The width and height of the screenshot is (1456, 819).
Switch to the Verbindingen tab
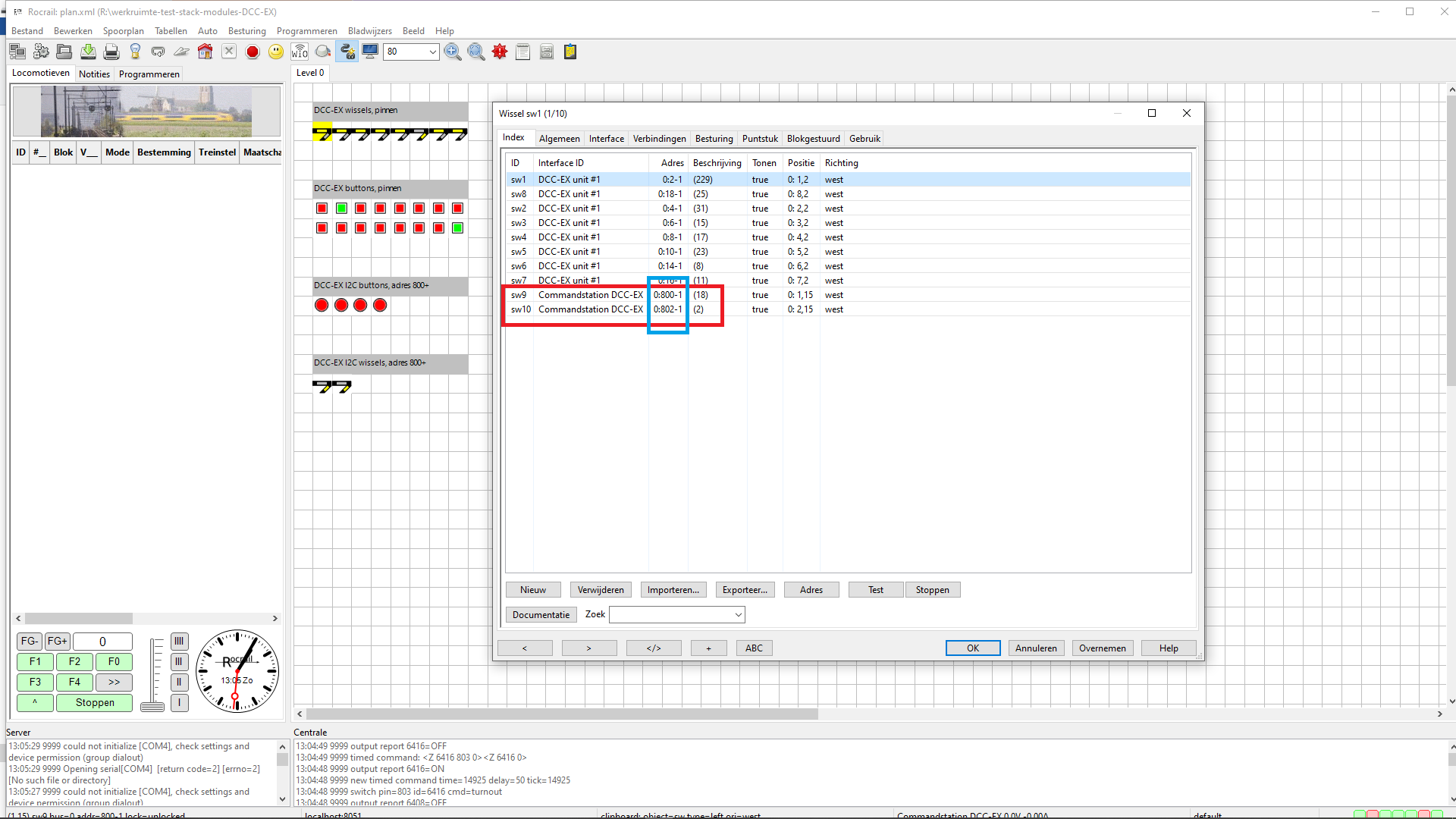coord(659,139)
